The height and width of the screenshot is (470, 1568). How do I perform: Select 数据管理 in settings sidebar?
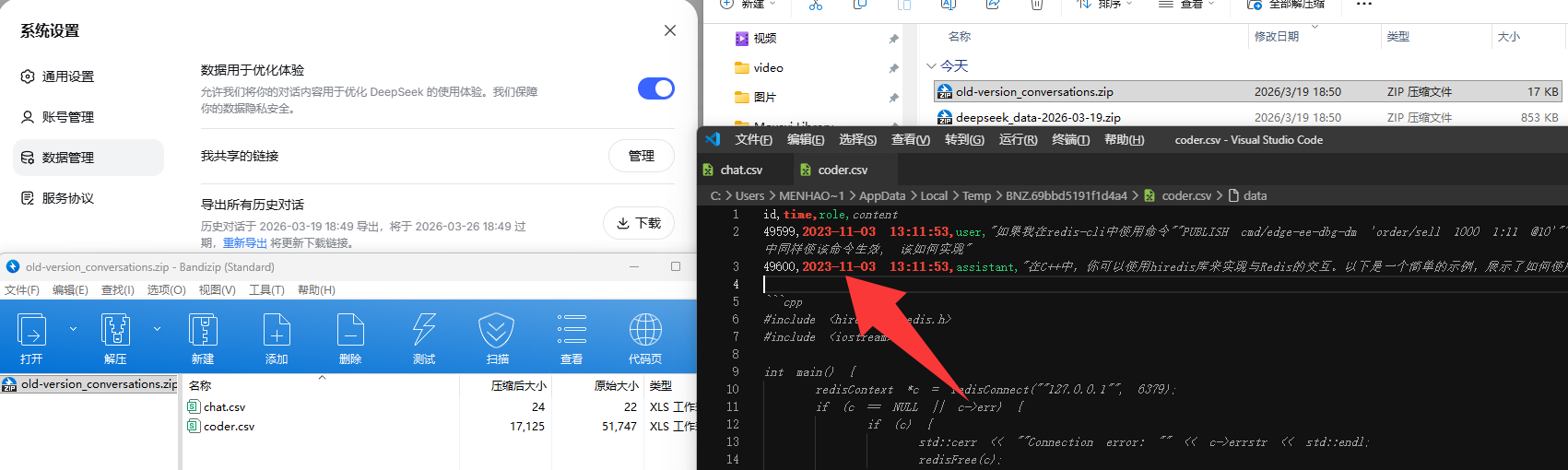pyautogui.click(x=88, y=158)
